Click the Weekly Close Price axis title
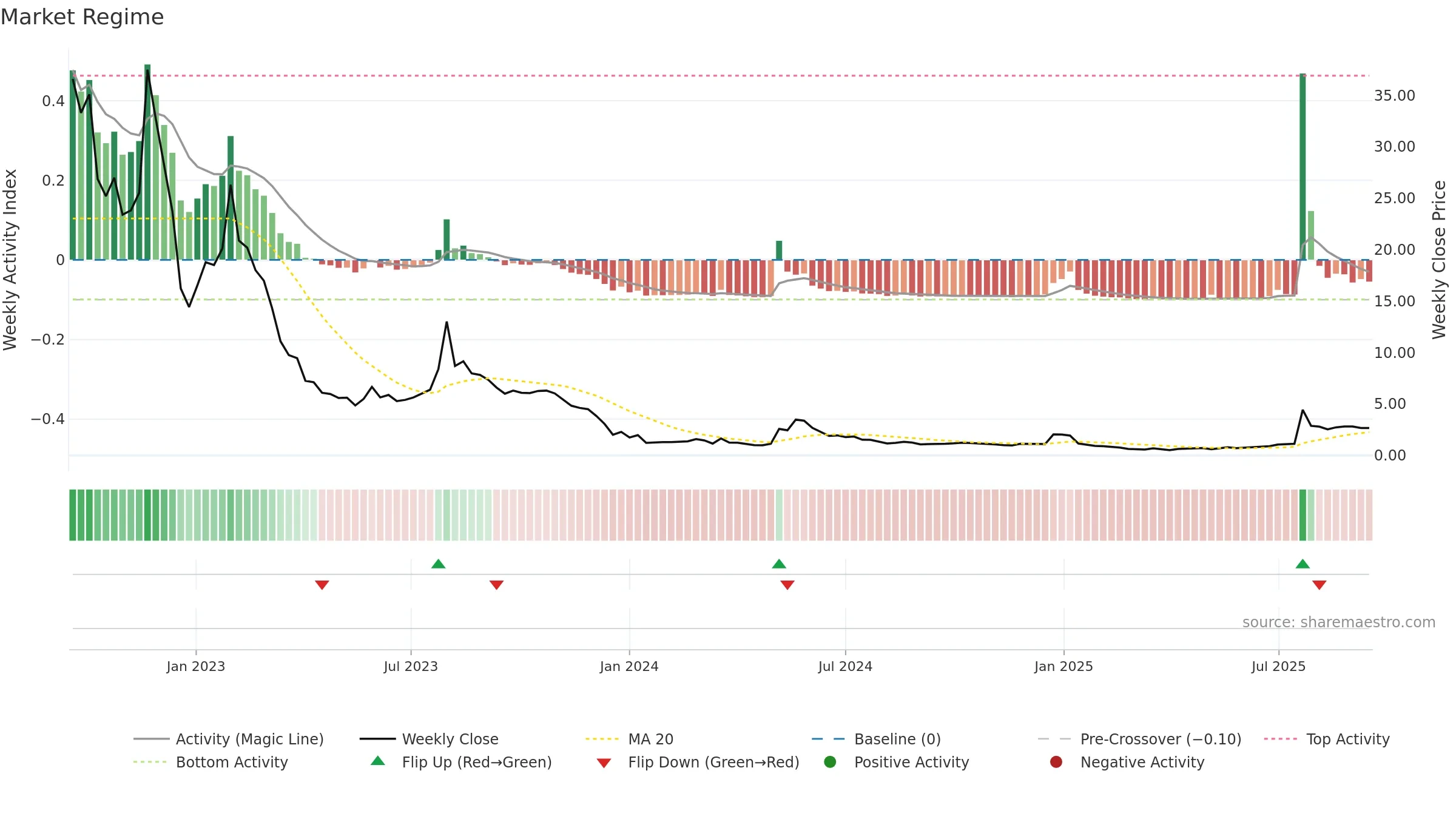 [1439, 260]
